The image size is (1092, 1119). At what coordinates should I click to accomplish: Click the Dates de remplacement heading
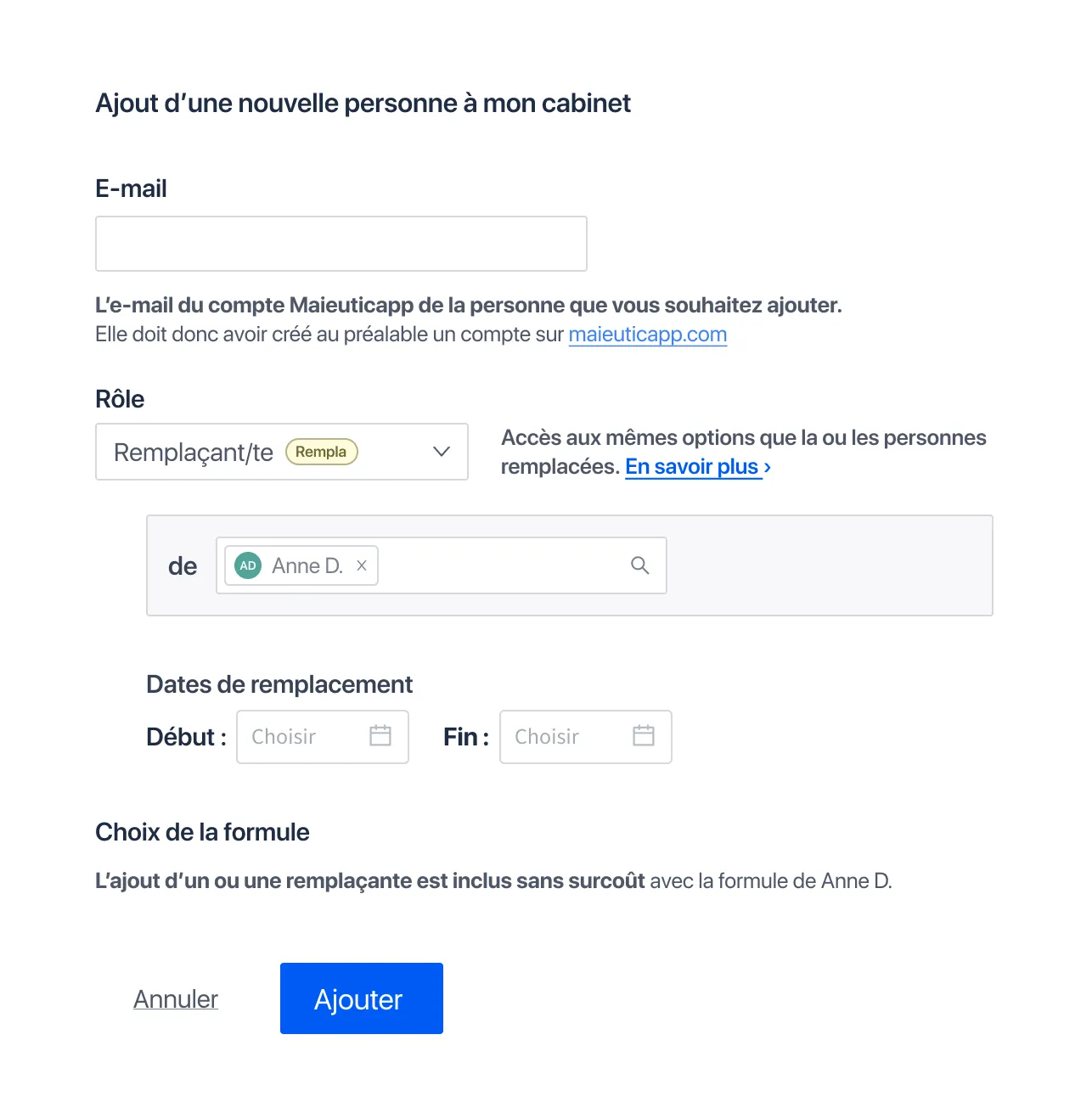(279, 684)
